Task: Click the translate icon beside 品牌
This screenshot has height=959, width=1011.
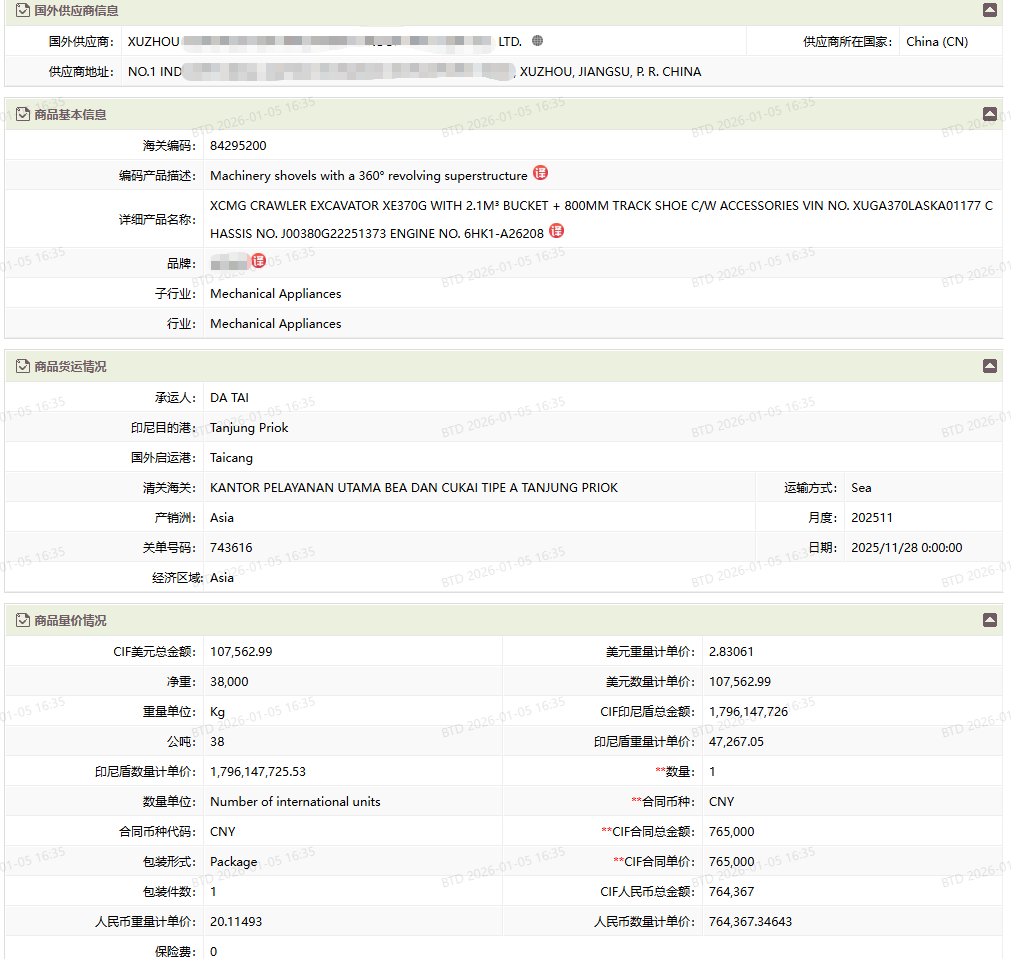Action: 258,261
